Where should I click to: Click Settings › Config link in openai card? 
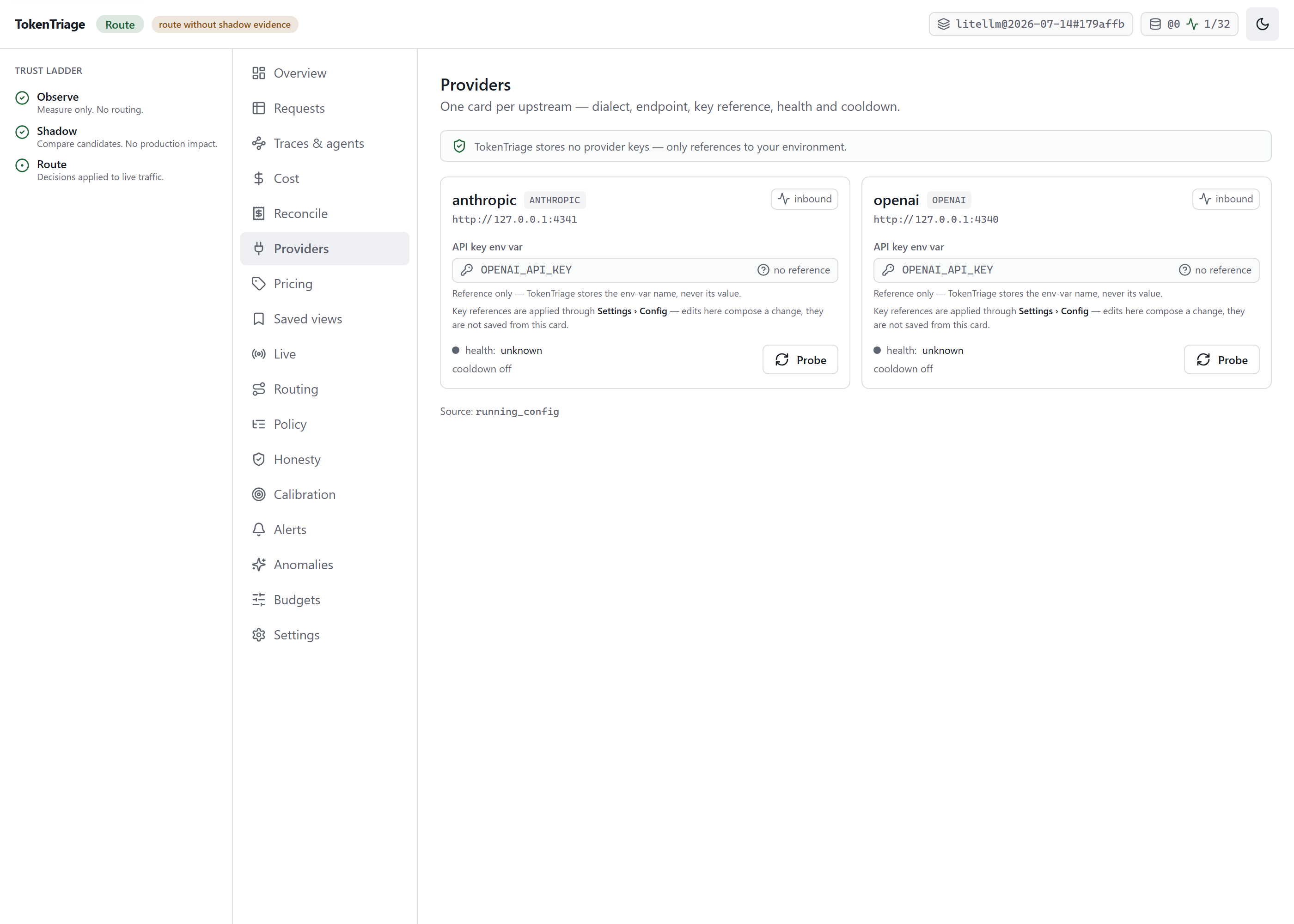[1053, 311]
